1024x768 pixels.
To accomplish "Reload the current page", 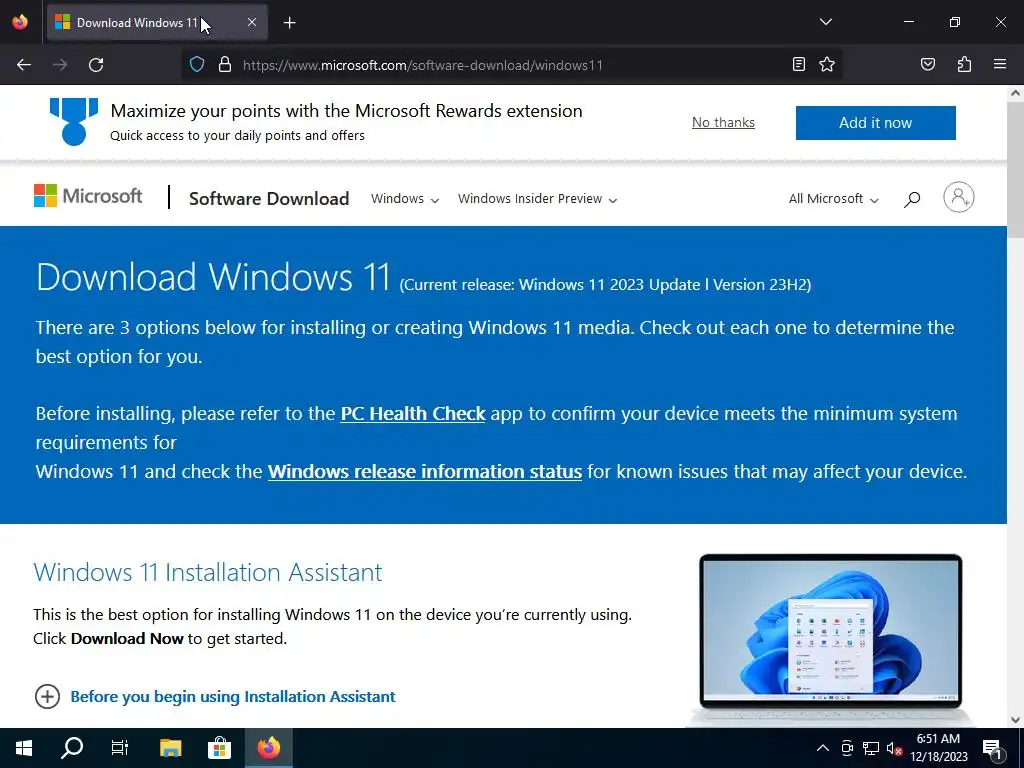I will click(96, 65).
